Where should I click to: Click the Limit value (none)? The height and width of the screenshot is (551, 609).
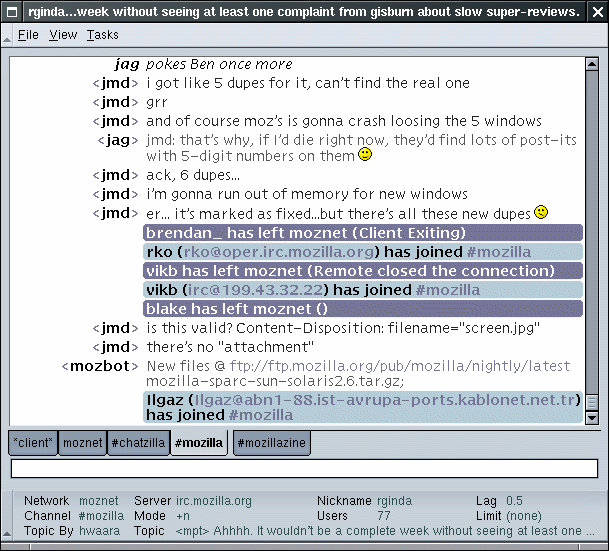[524, 516]
